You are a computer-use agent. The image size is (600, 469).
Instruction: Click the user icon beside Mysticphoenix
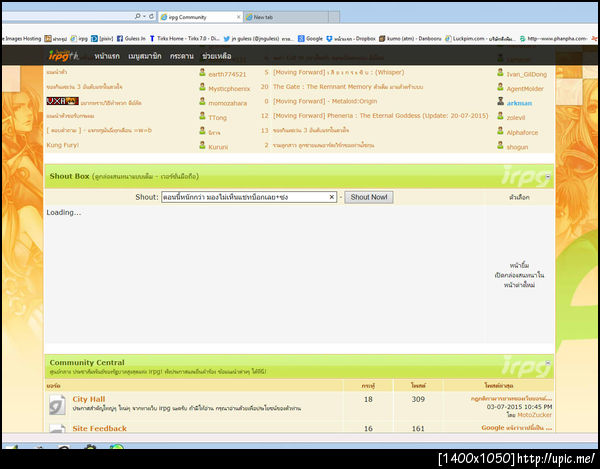(202, 87)
